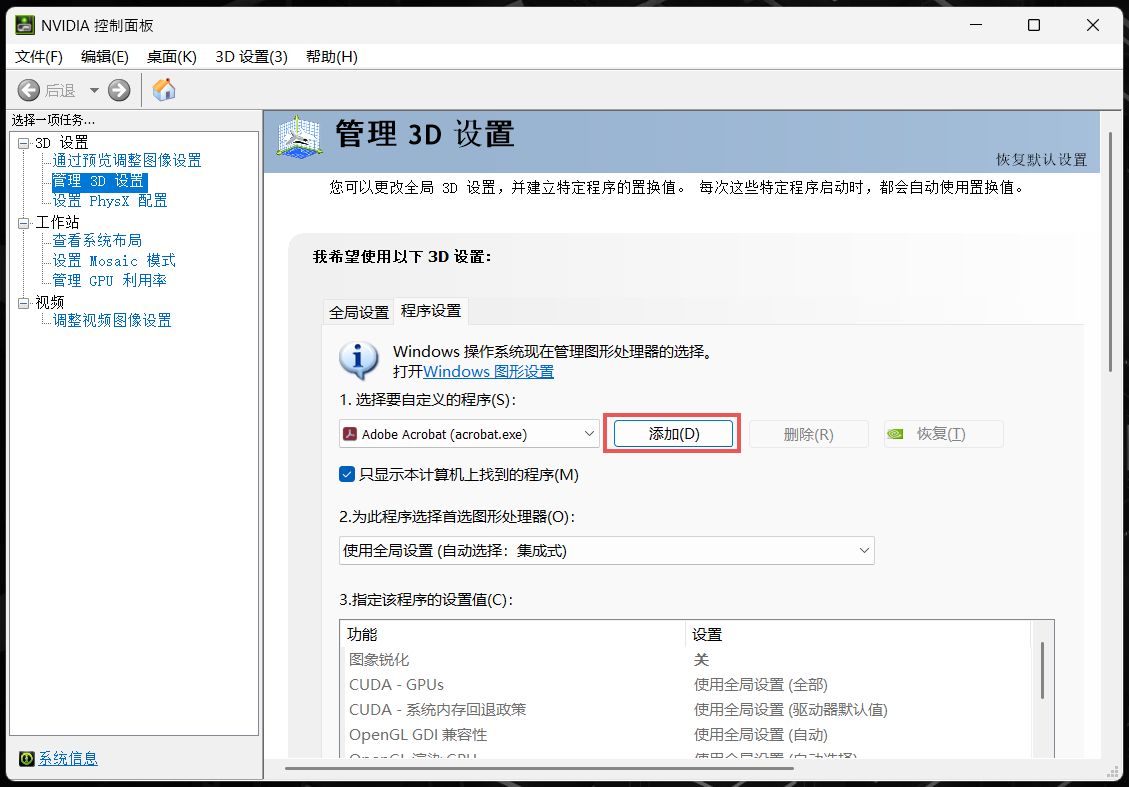The width and height of the screenshot is (1129, 787).
Task: Maximize the NVIDIA 控制面板 window
Action: [x=1034, y=25]
